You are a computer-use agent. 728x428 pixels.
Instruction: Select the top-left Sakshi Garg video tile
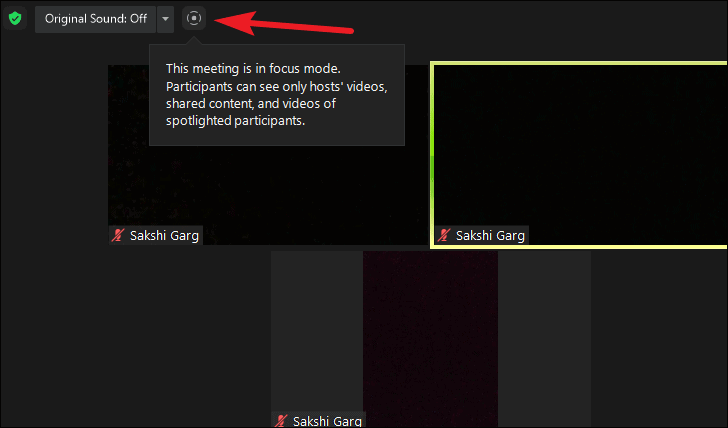click(268, 155)
